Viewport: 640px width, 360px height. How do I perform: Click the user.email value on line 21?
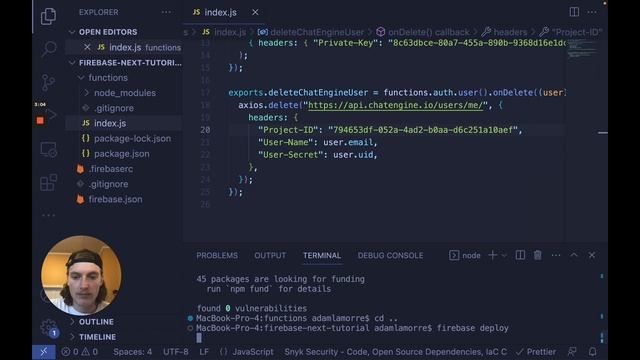348,142
